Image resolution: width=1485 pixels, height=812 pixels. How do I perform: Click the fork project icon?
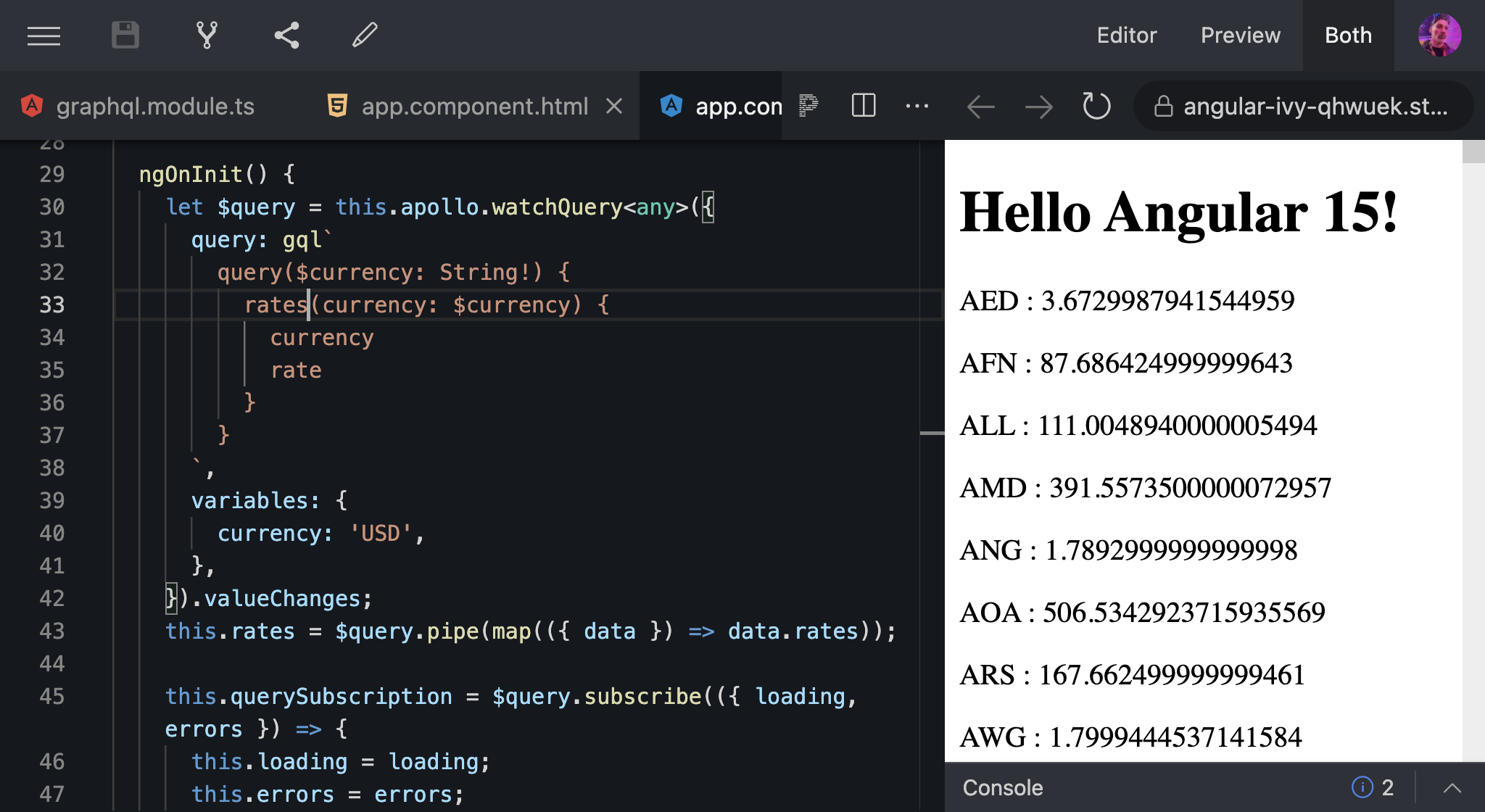[207, 36]
